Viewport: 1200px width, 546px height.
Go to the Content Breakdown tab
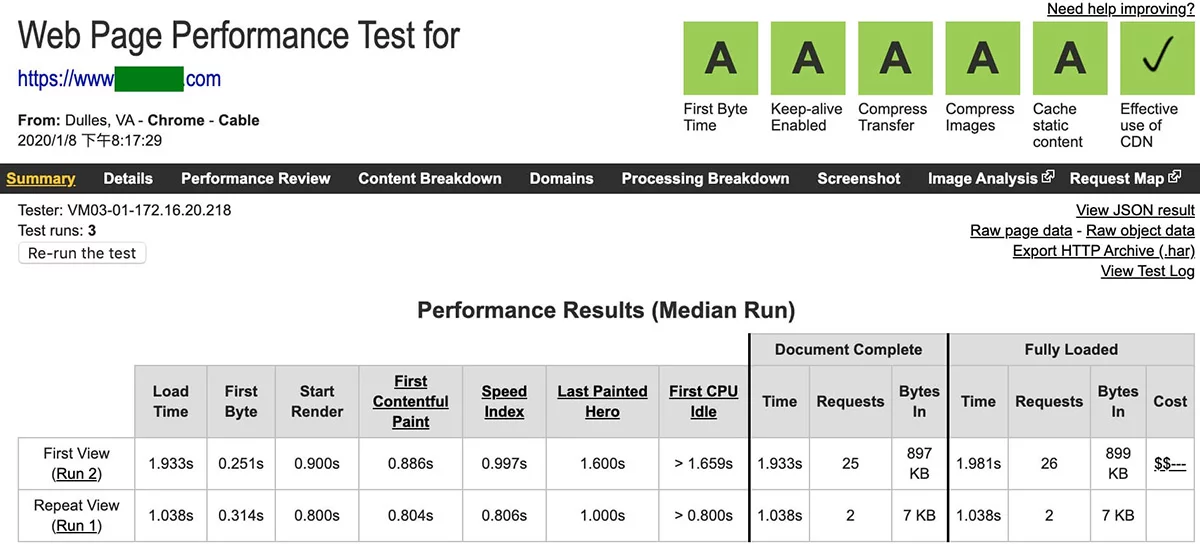click(x=430, y=178)
